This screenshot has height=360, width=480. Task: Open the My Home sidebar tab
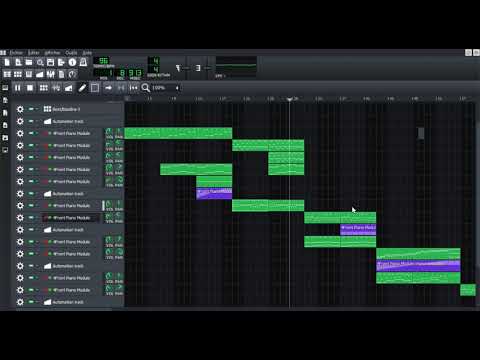tap(5, 137)
